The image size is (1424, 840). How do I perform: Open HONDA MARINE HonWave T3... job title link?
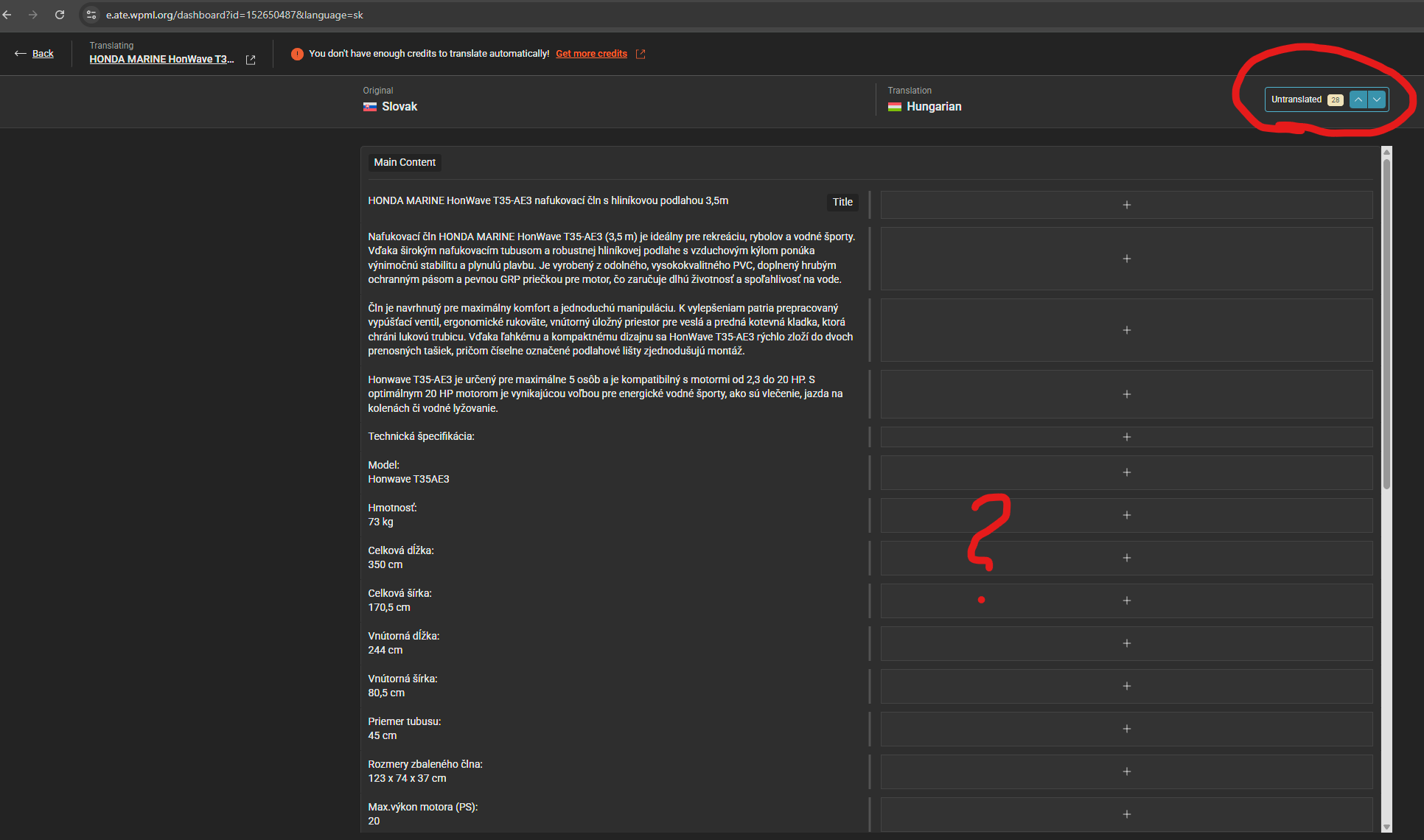pos(161,60)
